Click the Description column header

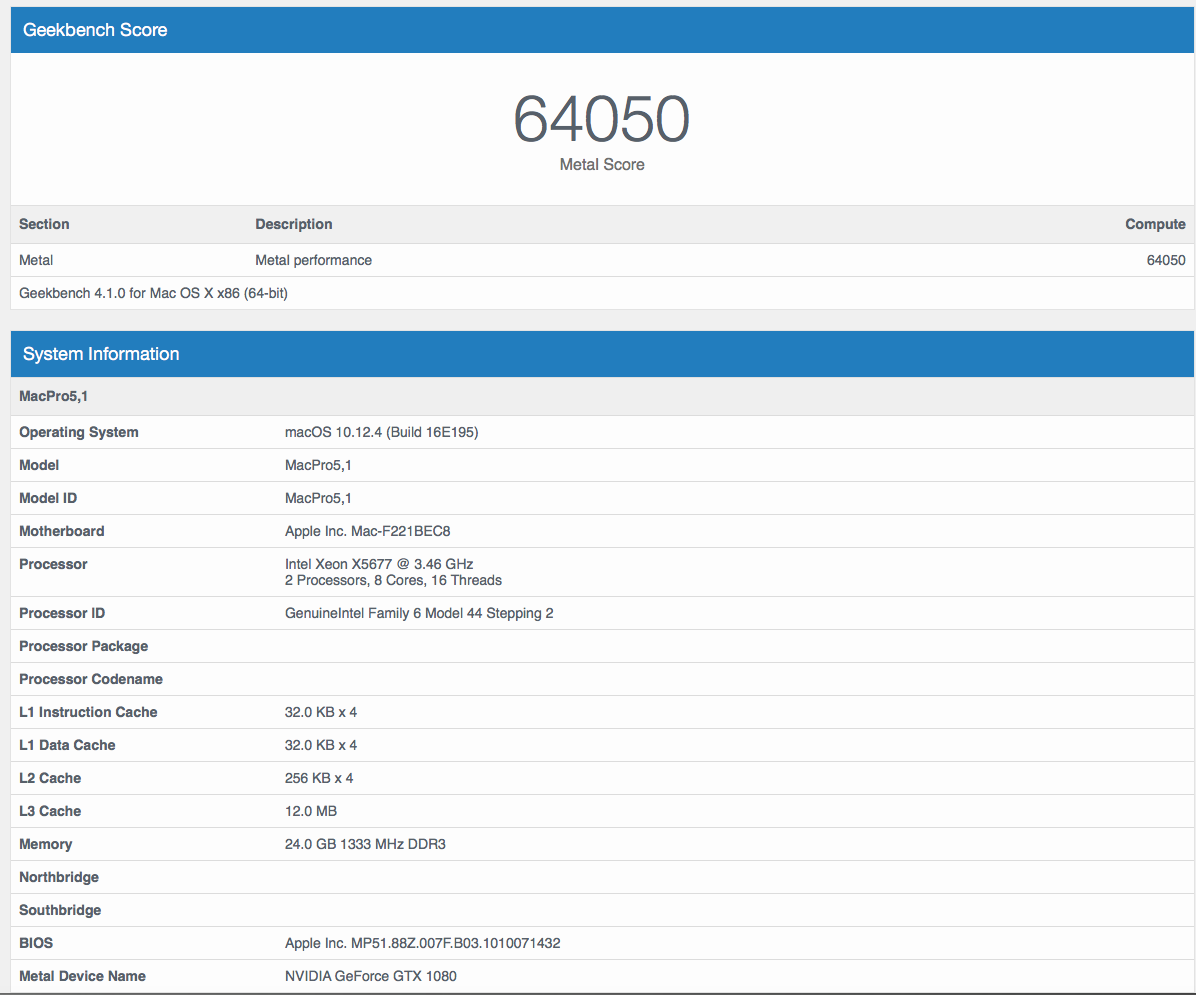294,224
